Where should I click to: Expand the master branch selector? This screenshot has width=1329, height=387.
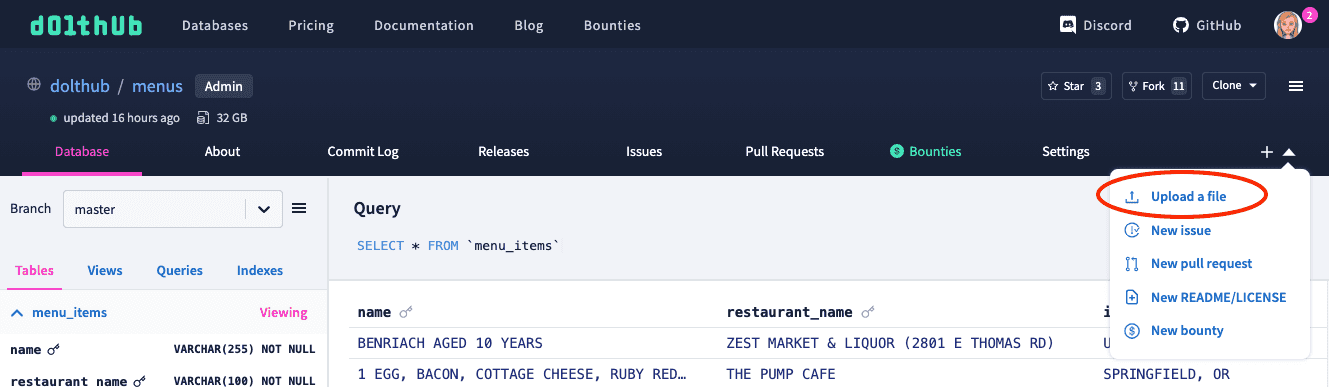172,210
